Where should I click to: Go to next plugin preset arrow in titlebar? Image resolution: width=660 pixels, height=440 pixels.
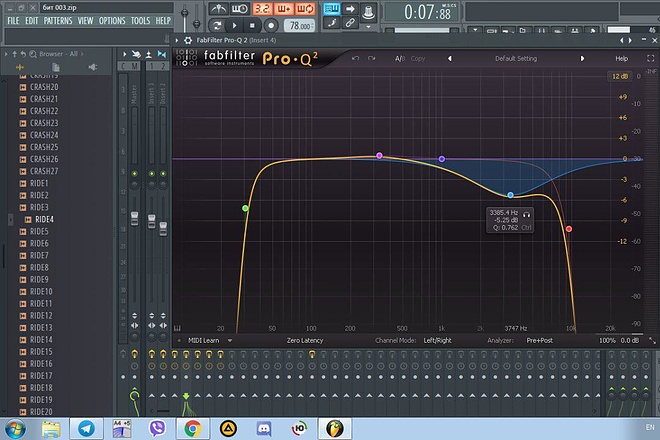pos(630,40)
